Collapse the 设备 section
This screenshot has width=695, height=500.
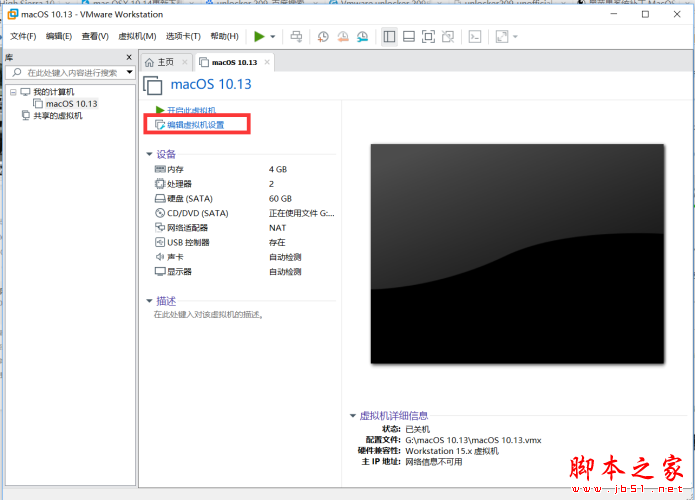click(x=149, y=154)
